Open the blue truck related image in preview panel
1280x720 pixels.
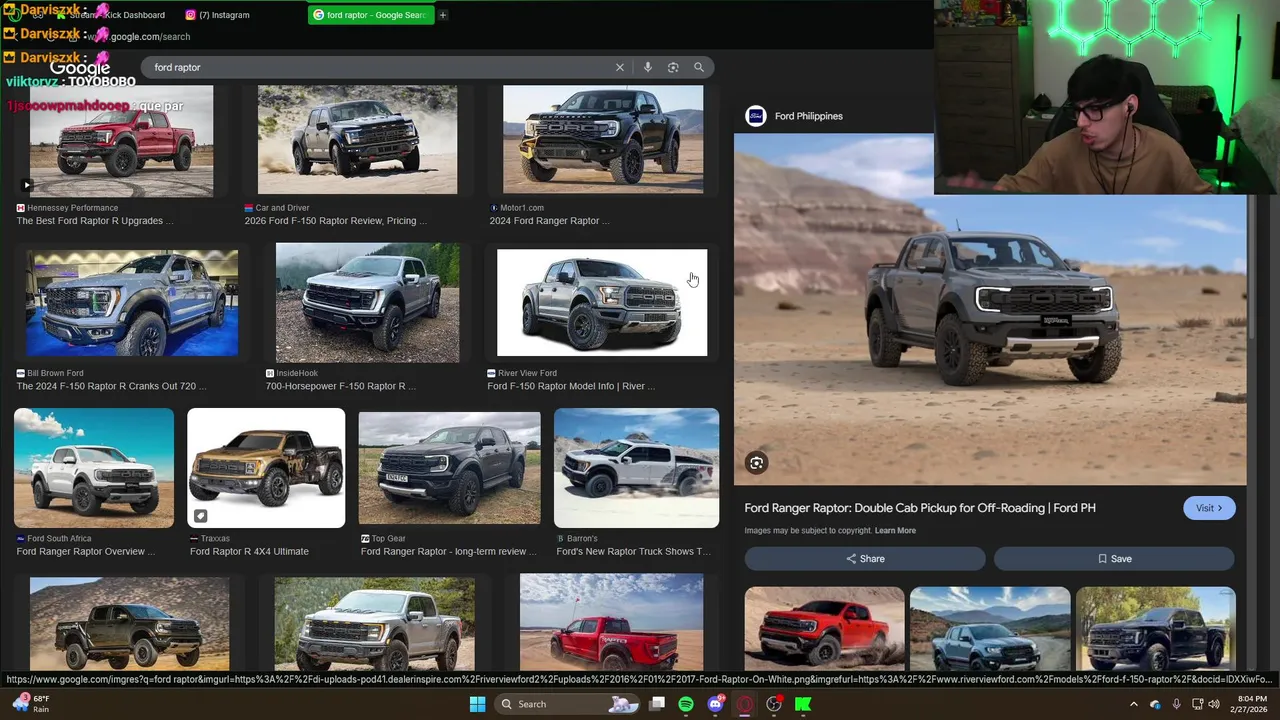pyautogui.click(x=990, y=629)
